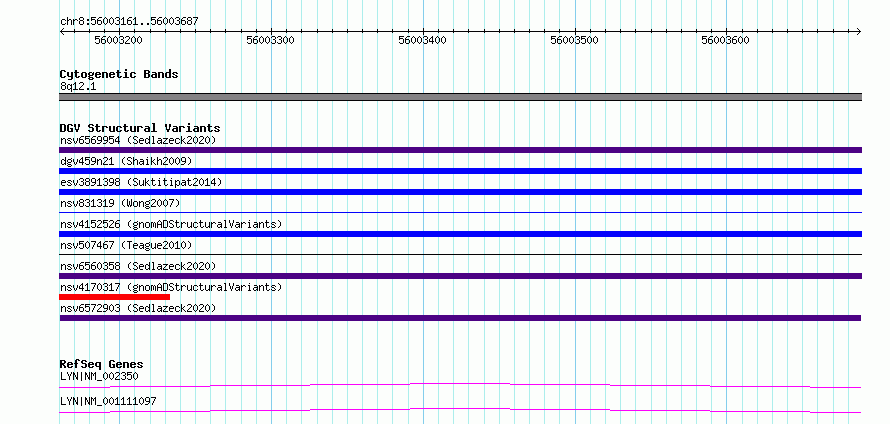Click the 56003400 ruler position label
Image resolution: width=890 pixels, height=424 pixels.
pos(422,40)
